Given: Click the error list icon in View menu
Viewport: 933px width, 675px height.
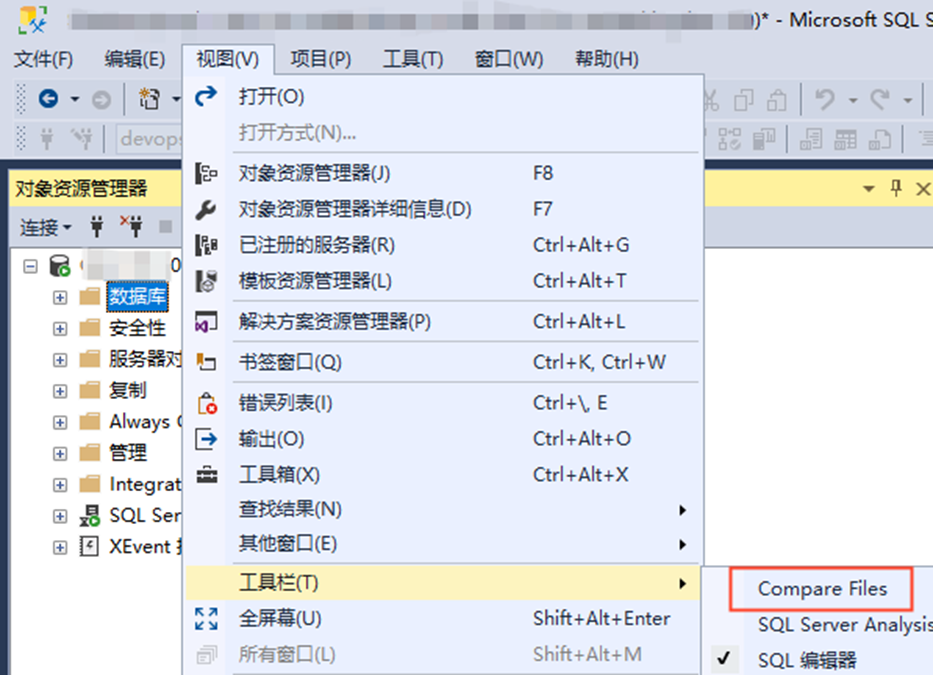Looking at the screenshot, I should [x=206, y=404].
